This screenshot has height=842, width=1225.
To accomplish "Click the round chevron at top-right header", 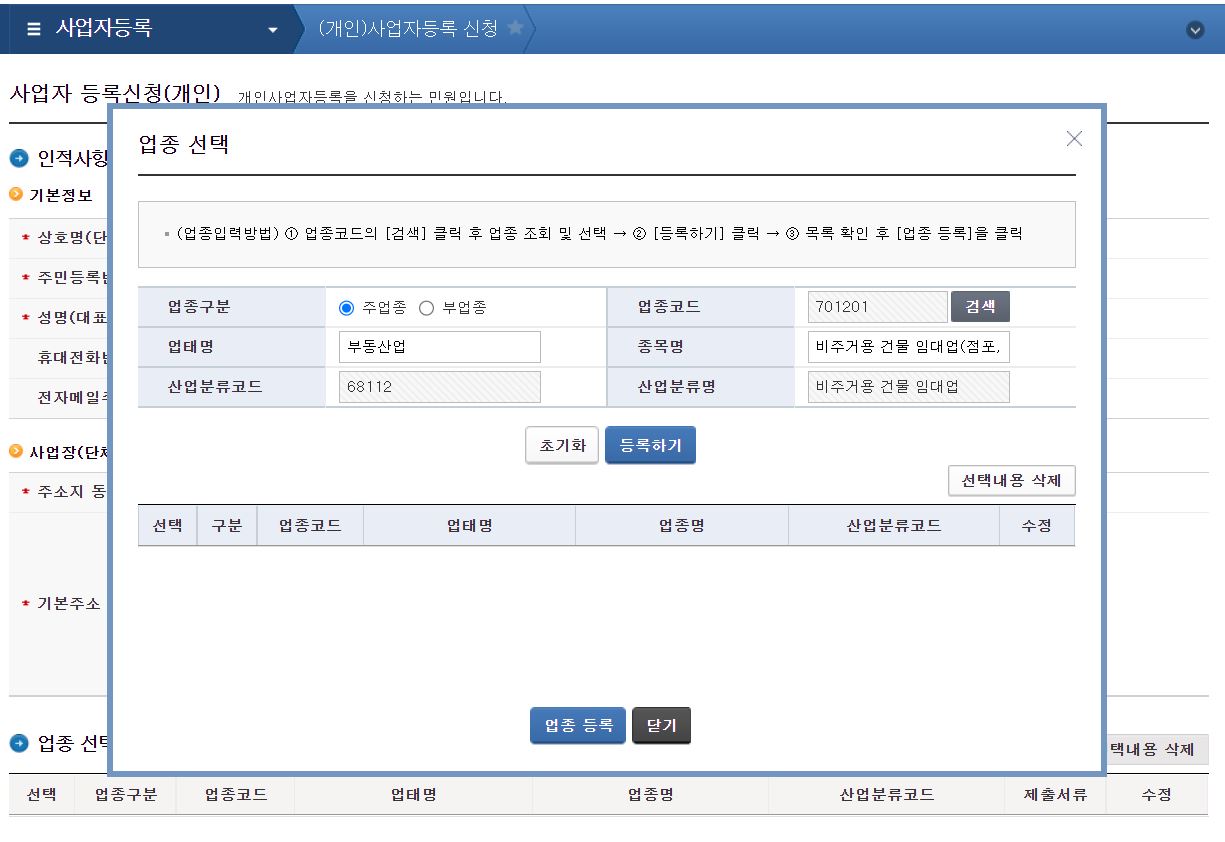I will click(x=1195, y=30).
